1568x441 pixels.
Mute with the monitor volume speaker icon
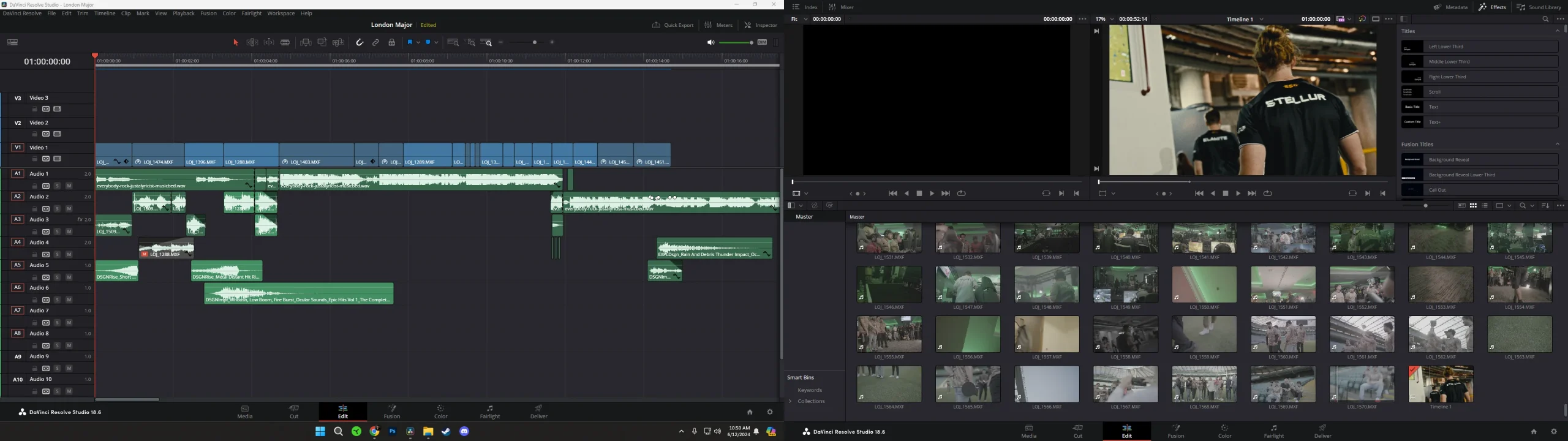tap(710, 42)
